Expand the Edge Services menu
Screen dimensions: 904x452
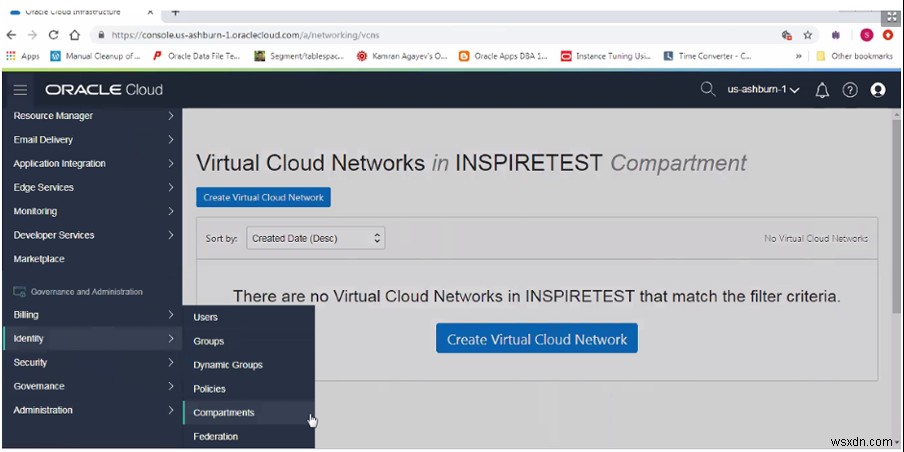(x=92, y=187)
